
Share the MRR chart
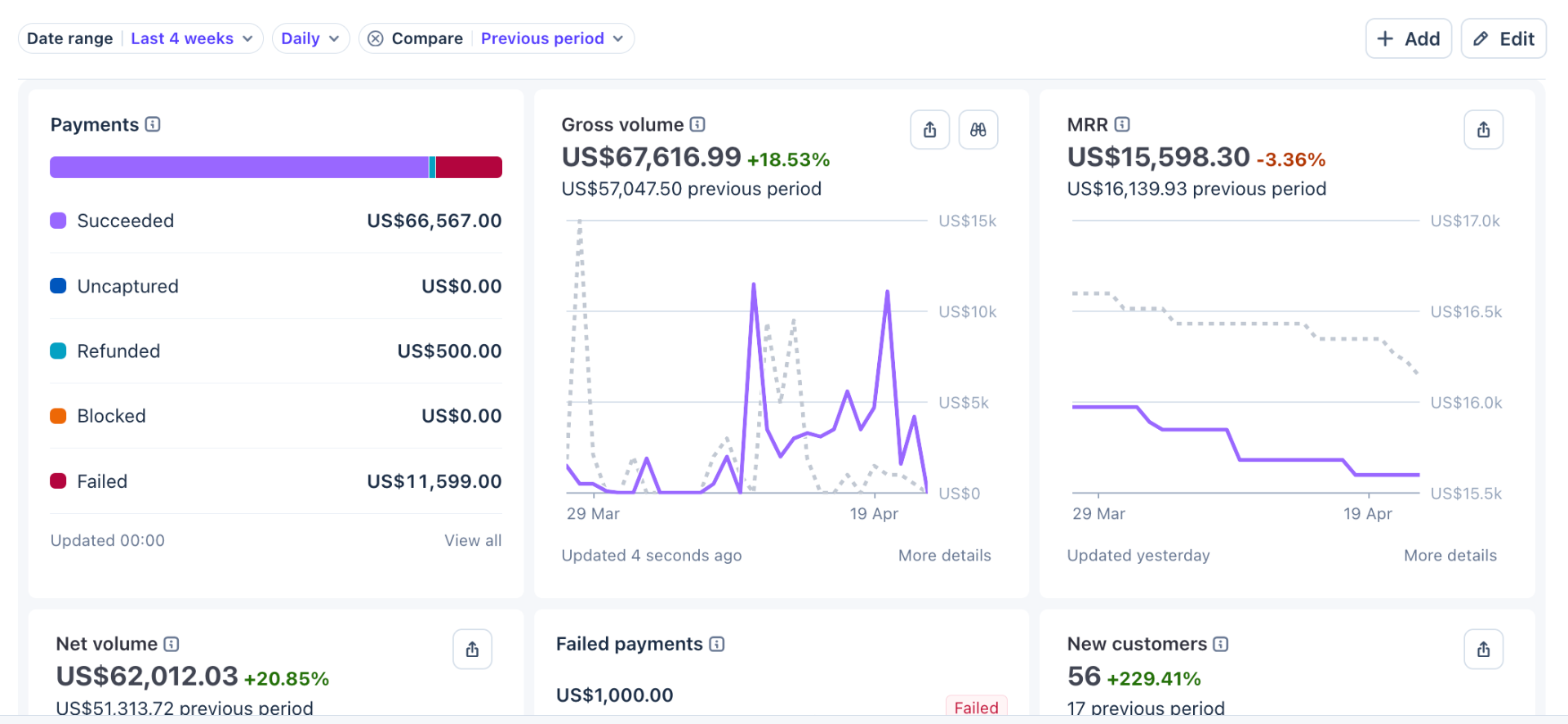(x=1484, y=130)
